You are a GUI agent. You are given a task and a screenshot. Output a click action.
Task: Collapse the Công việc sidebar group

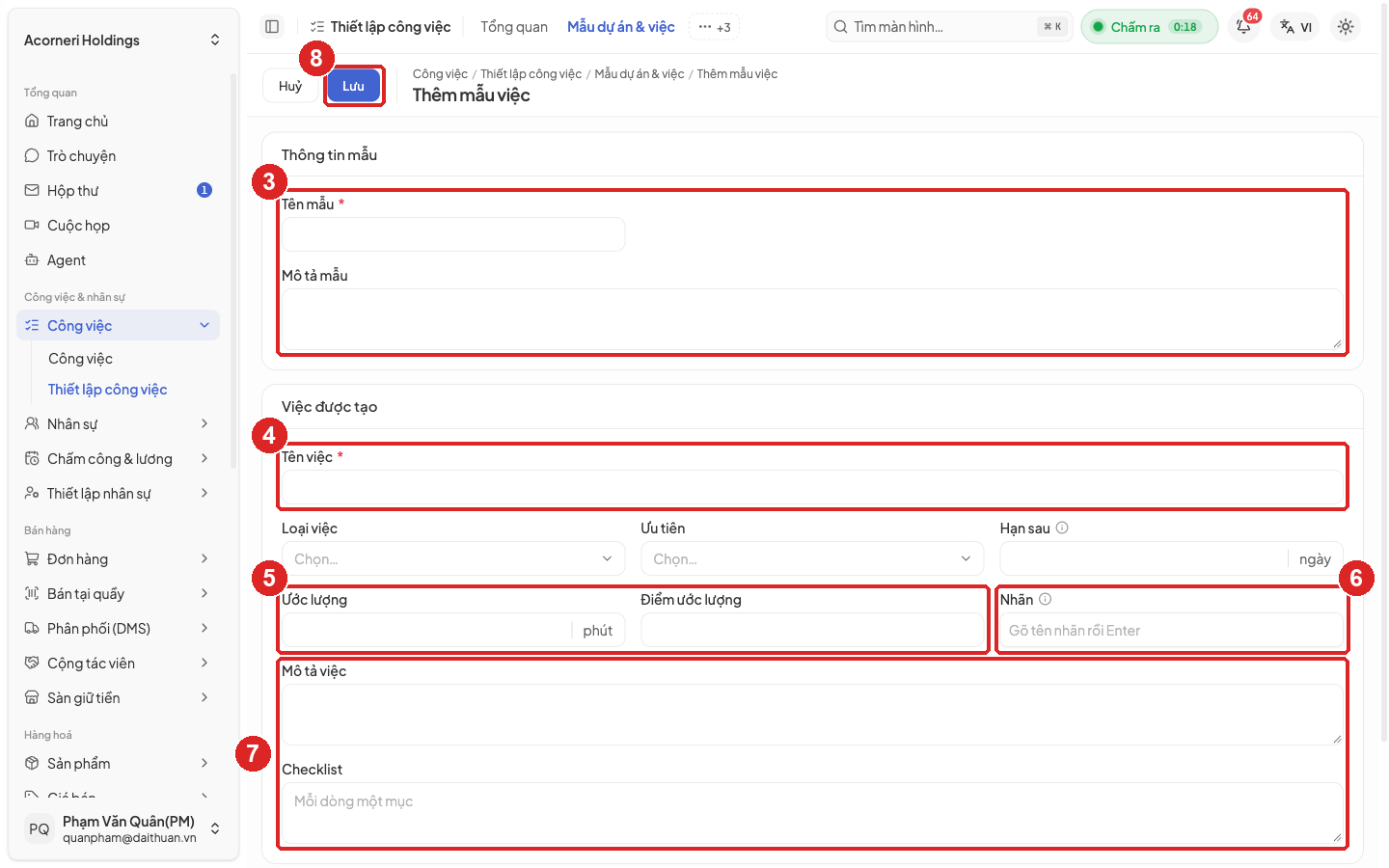point(204,326)
